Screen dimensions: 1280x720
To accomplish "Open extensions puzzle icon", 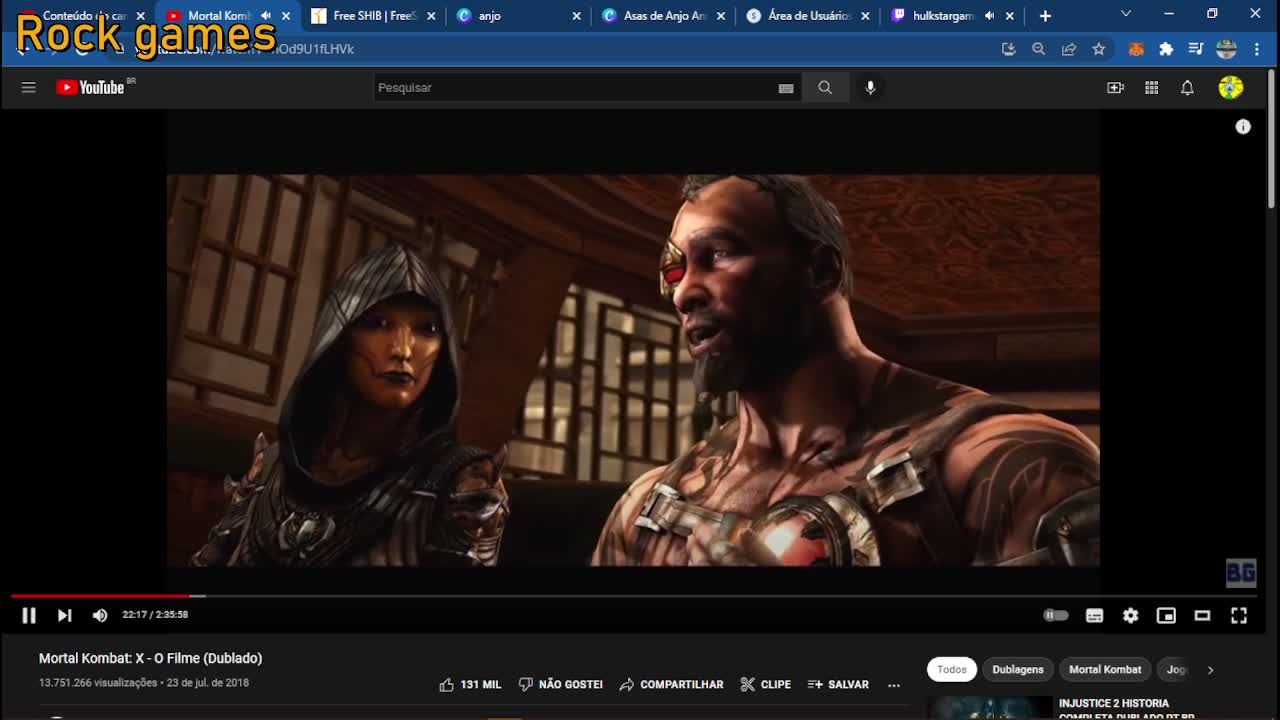I will click(1166, 49).
